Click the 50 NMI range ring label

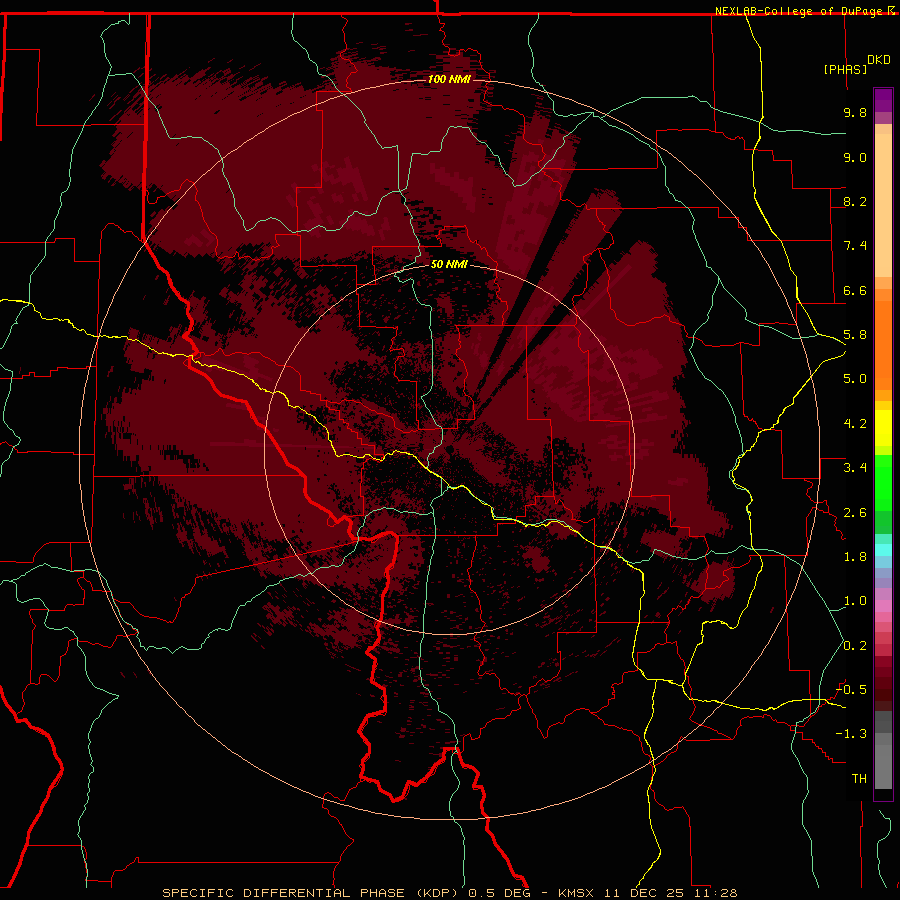[x=449, y=264]
